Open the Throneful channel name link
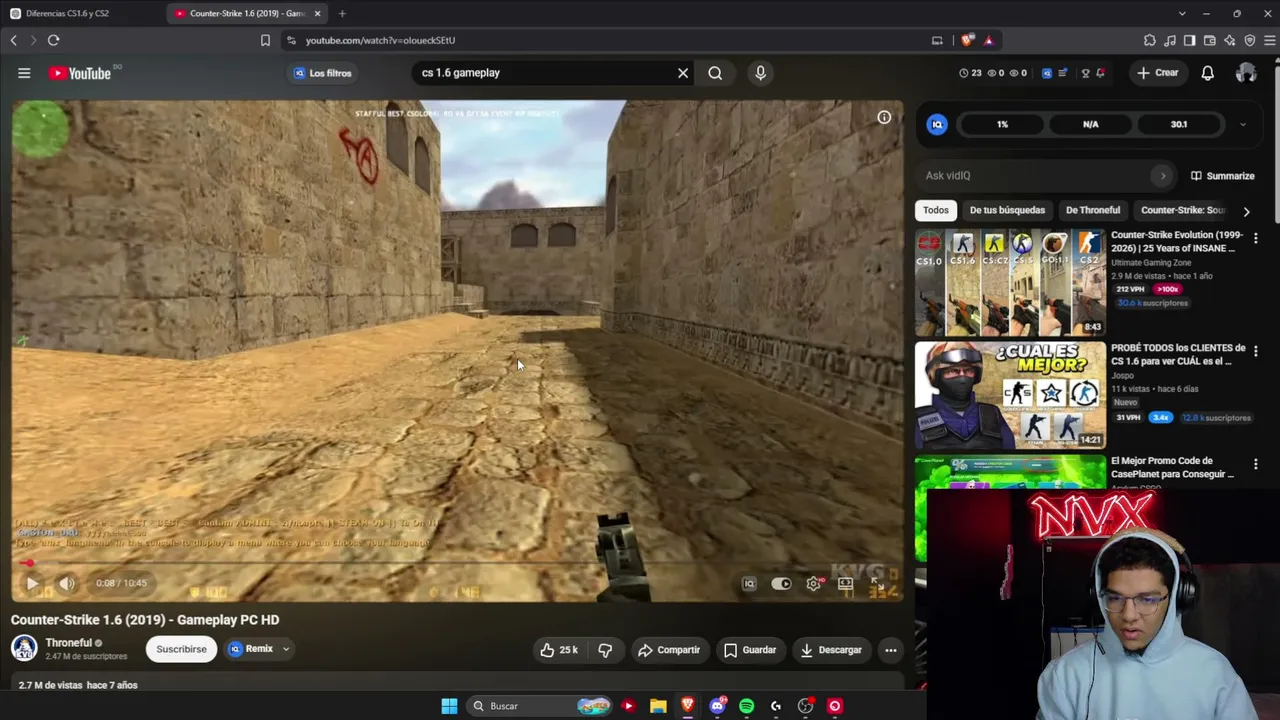Screen dimensions: 1280x720 68,643
